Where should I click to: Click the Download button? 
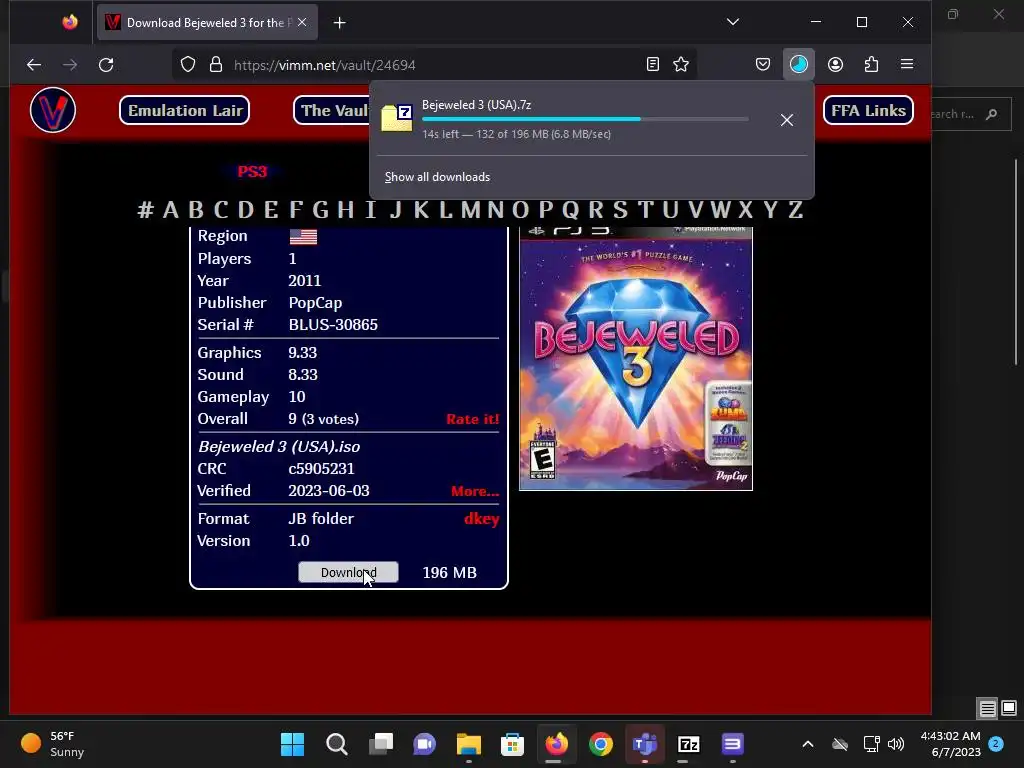pyautogui.click(x=348, y=572)
